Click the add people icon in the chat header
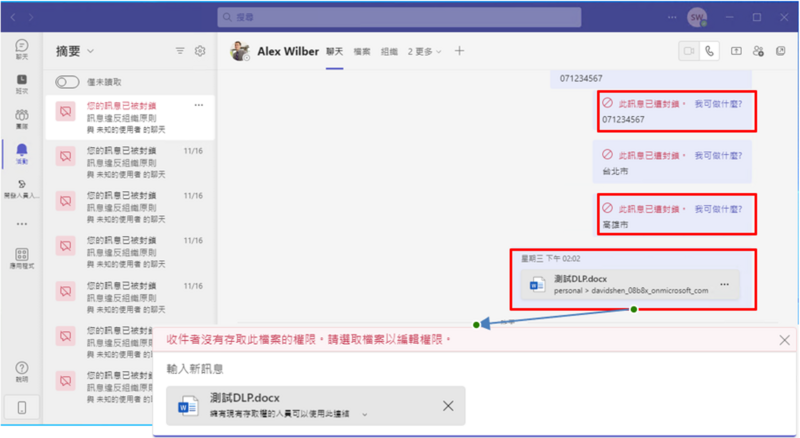The width and height of the screenshot is (800, 438). (x=758, y=51)
